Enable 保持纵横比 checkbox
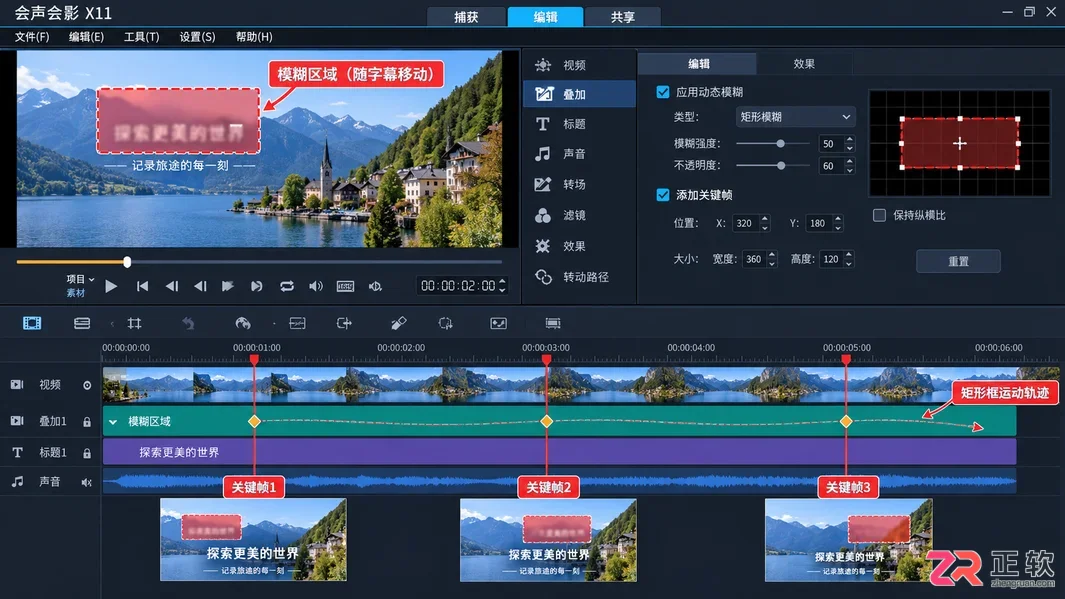The width and height of the screenshot is (1065, 599). pos(880,215)
